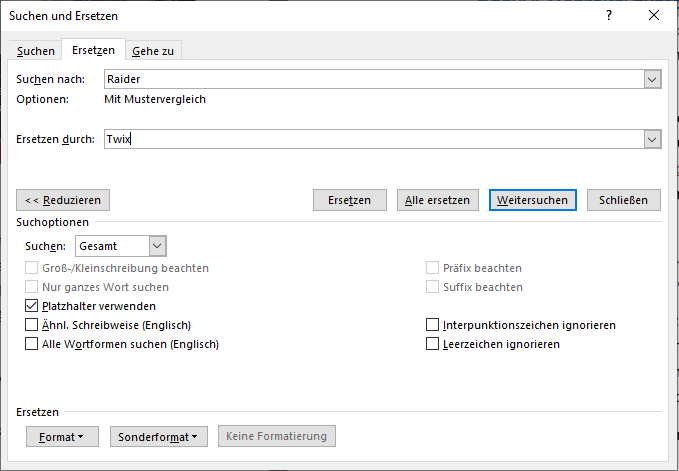
Task: Click the Weitersuchen button
Action: click(x=534, y=200)
